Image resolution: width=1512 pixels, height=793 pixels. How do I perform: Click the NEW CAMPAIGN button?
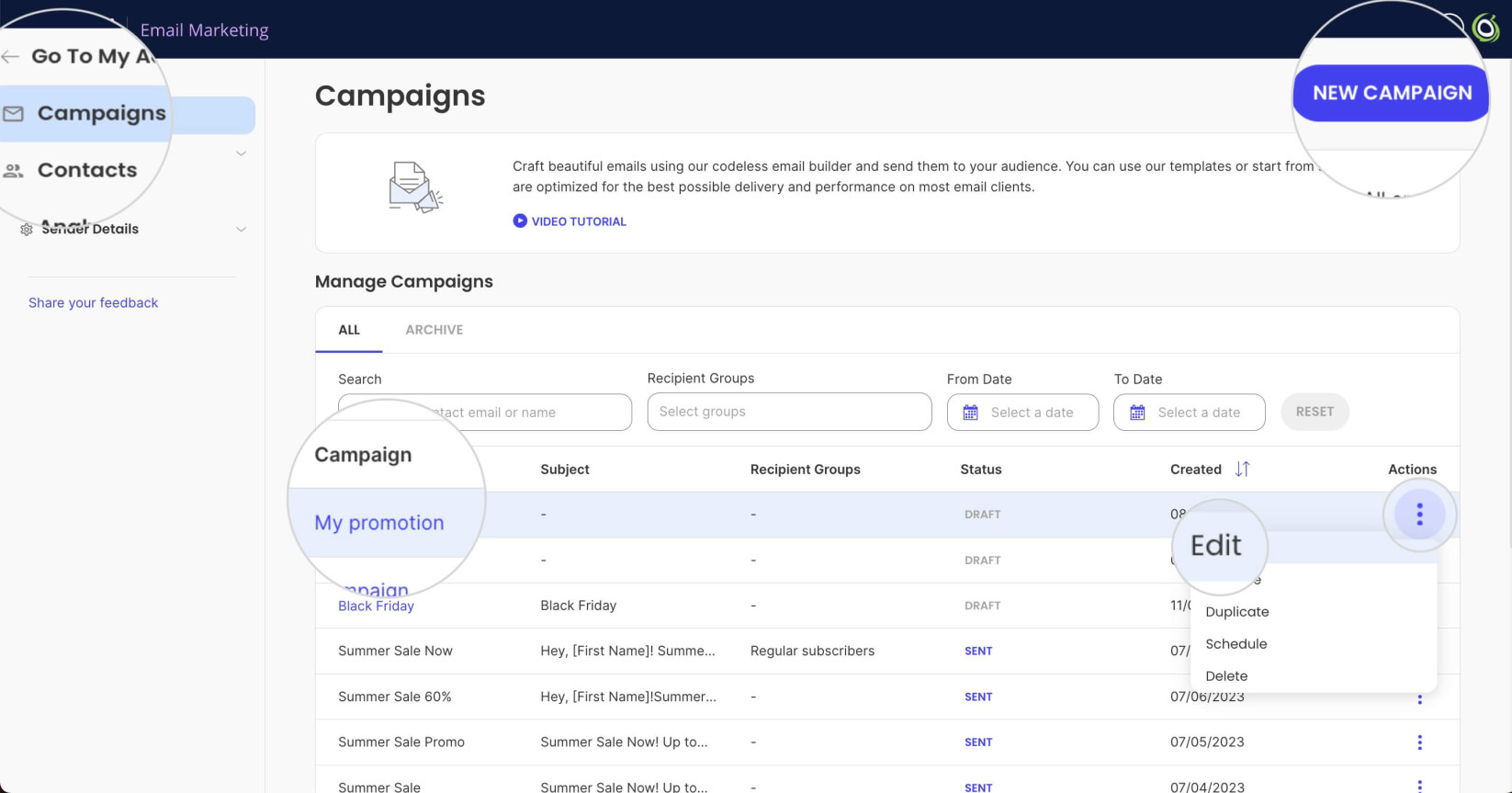(x=1391, y=93)
